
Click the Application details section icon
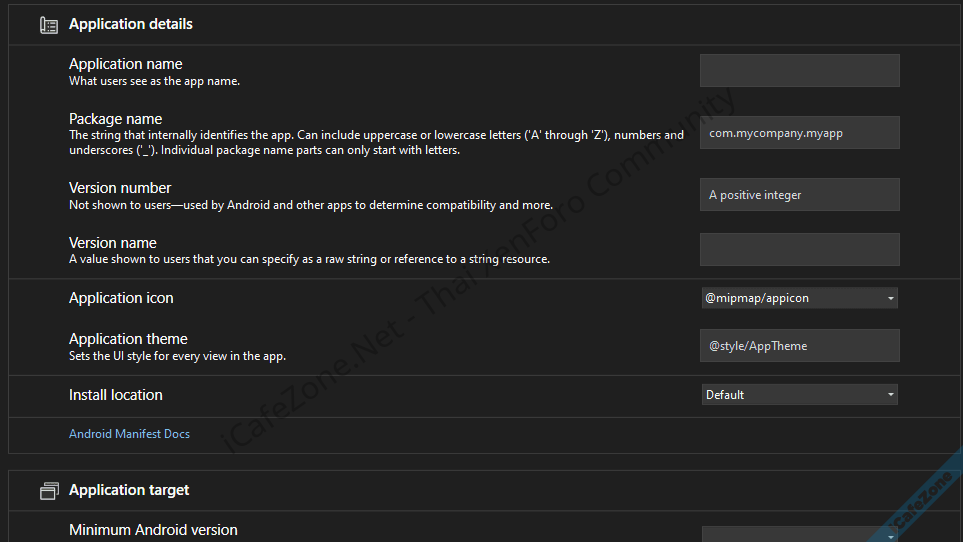coord(48,25)
